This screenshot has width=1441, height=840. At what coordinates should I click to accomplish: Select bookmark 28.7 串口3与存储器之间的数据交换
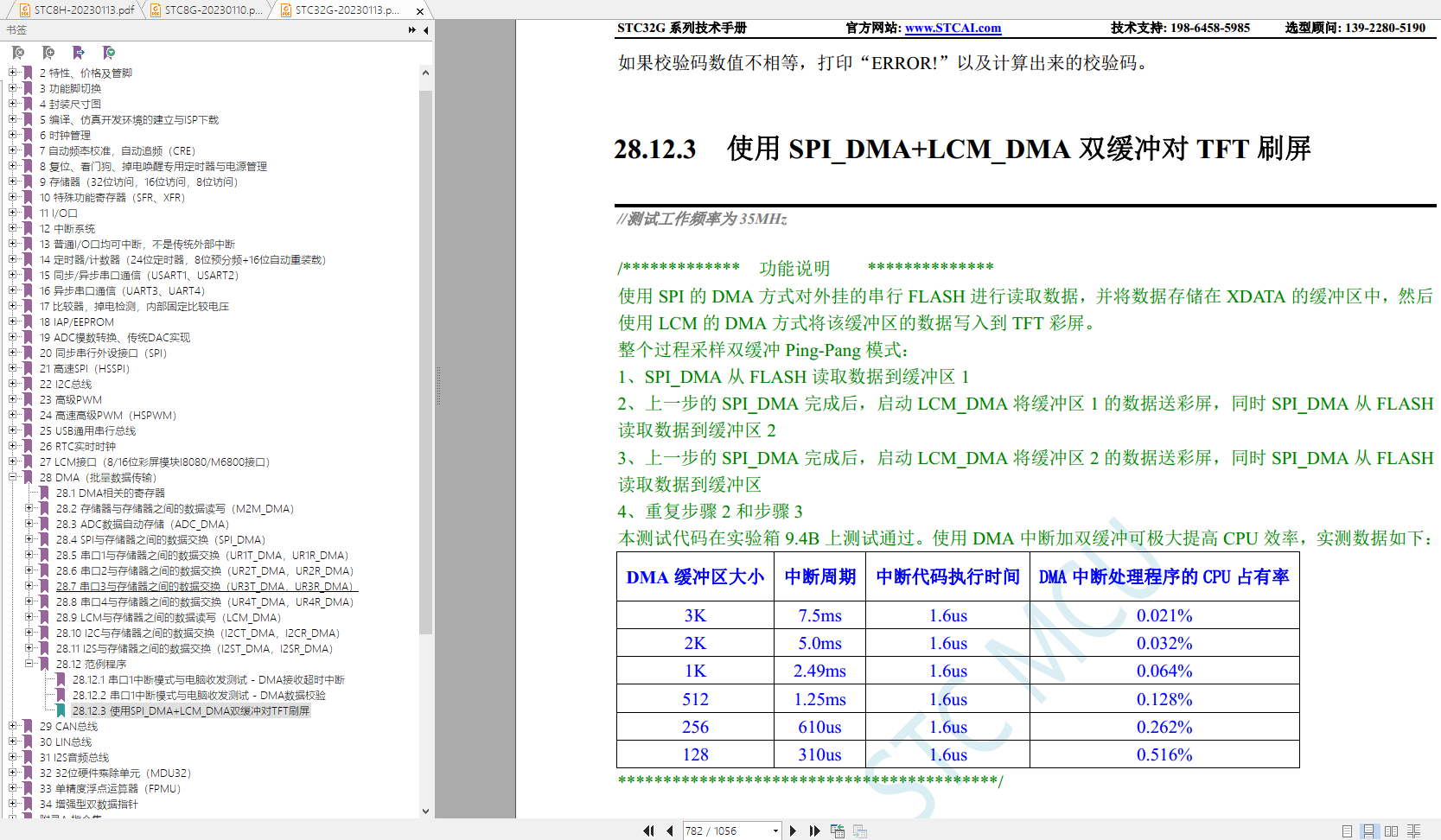tap(205, 587)
